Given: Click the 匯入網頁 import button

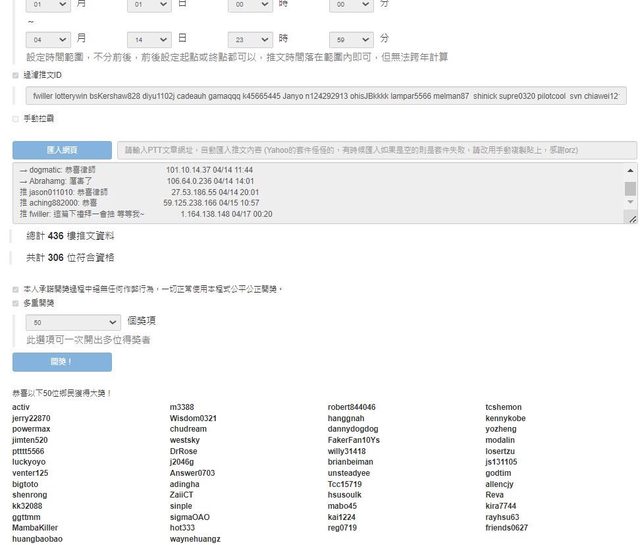Looking at the screenshot, I should [x=62, y=150].
